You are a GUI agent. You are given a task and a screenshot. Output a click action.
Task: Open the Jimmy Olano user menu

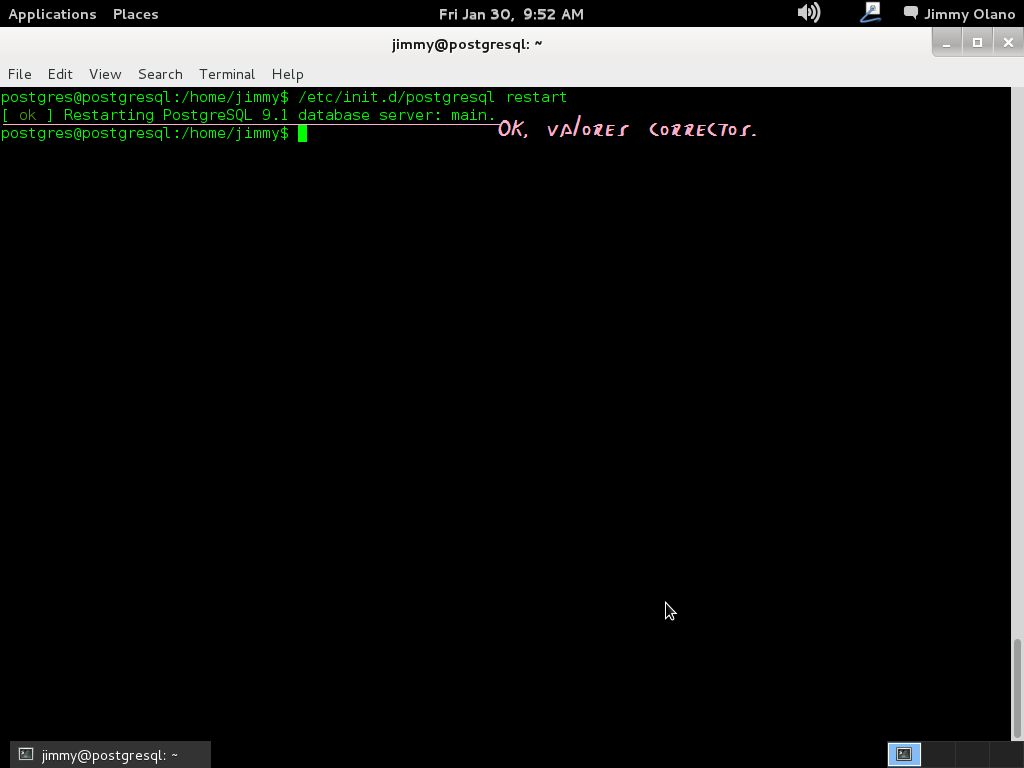[x=969, y=14]
